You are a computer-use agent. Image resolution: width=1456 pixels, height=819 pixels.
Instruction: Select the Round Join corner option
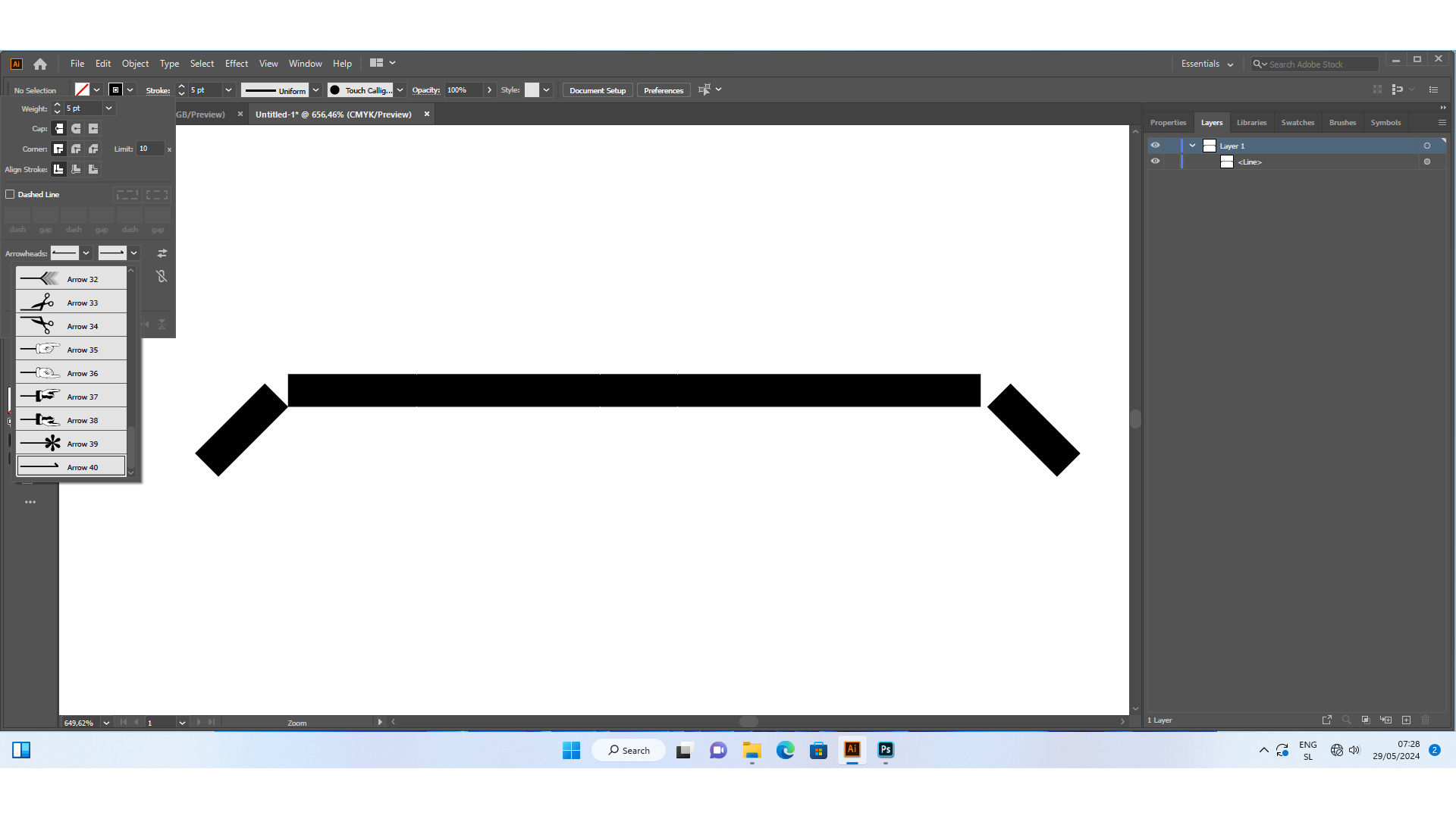[x=76, y=149]
